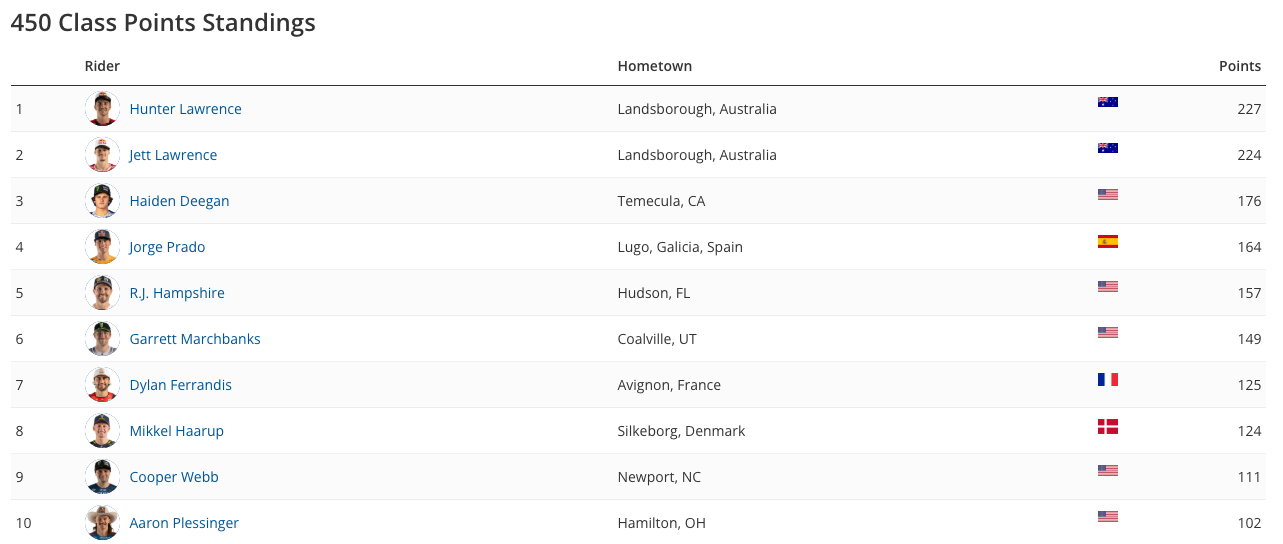
Task: Open Hunter Lawrence rider link
Action: click(185, 109)
